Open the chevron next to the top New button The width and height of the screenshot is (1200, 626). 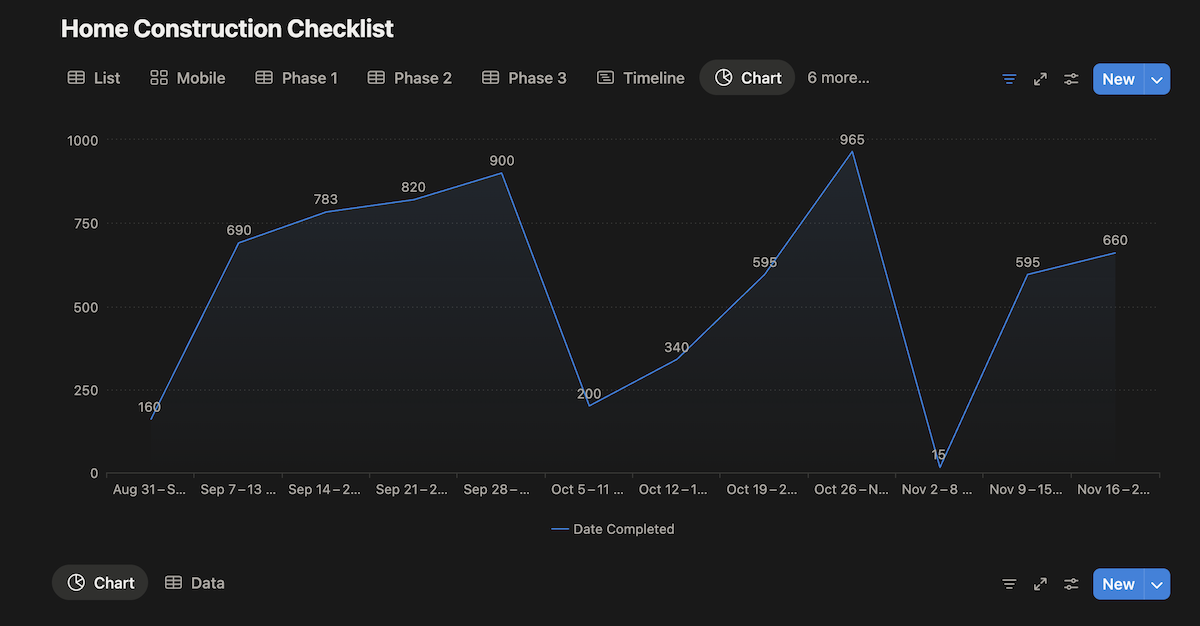coord(1158,78)
